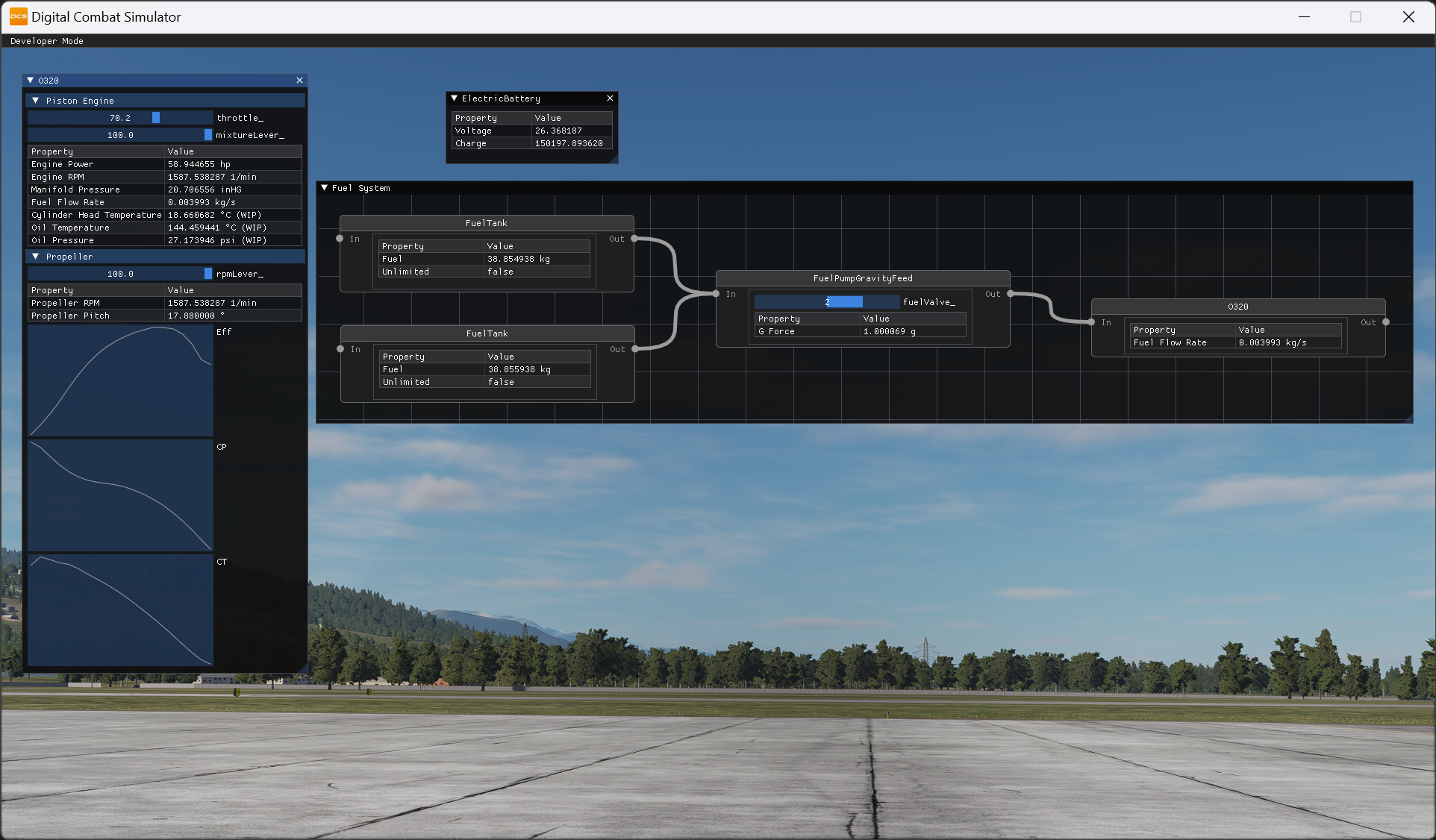Click the Out pin of 0320 engine node
Image resolution: width=1436 pixels, height=840 pixels.
(x=1386, y=322)
